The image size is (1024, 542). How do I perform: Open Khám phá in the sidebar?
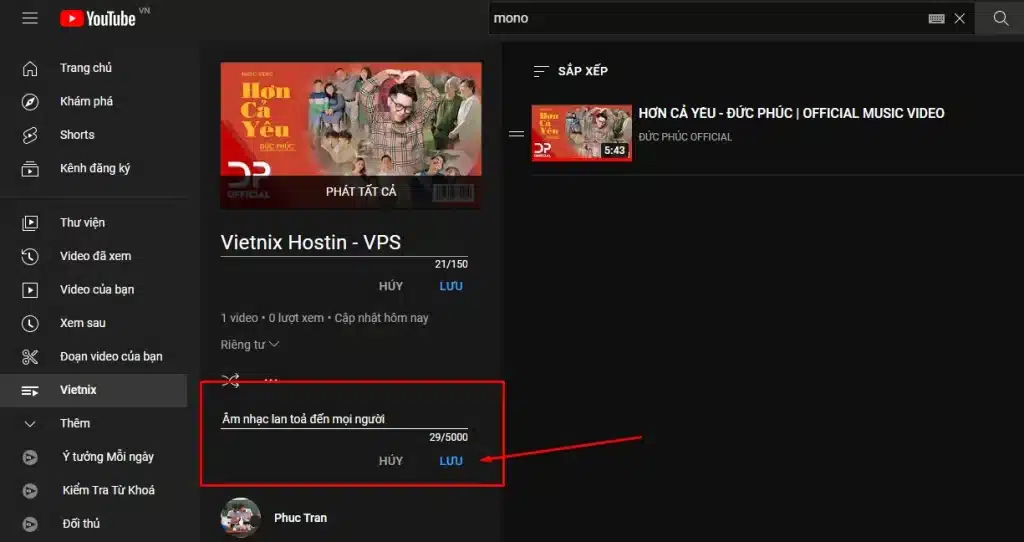[86, 101]
